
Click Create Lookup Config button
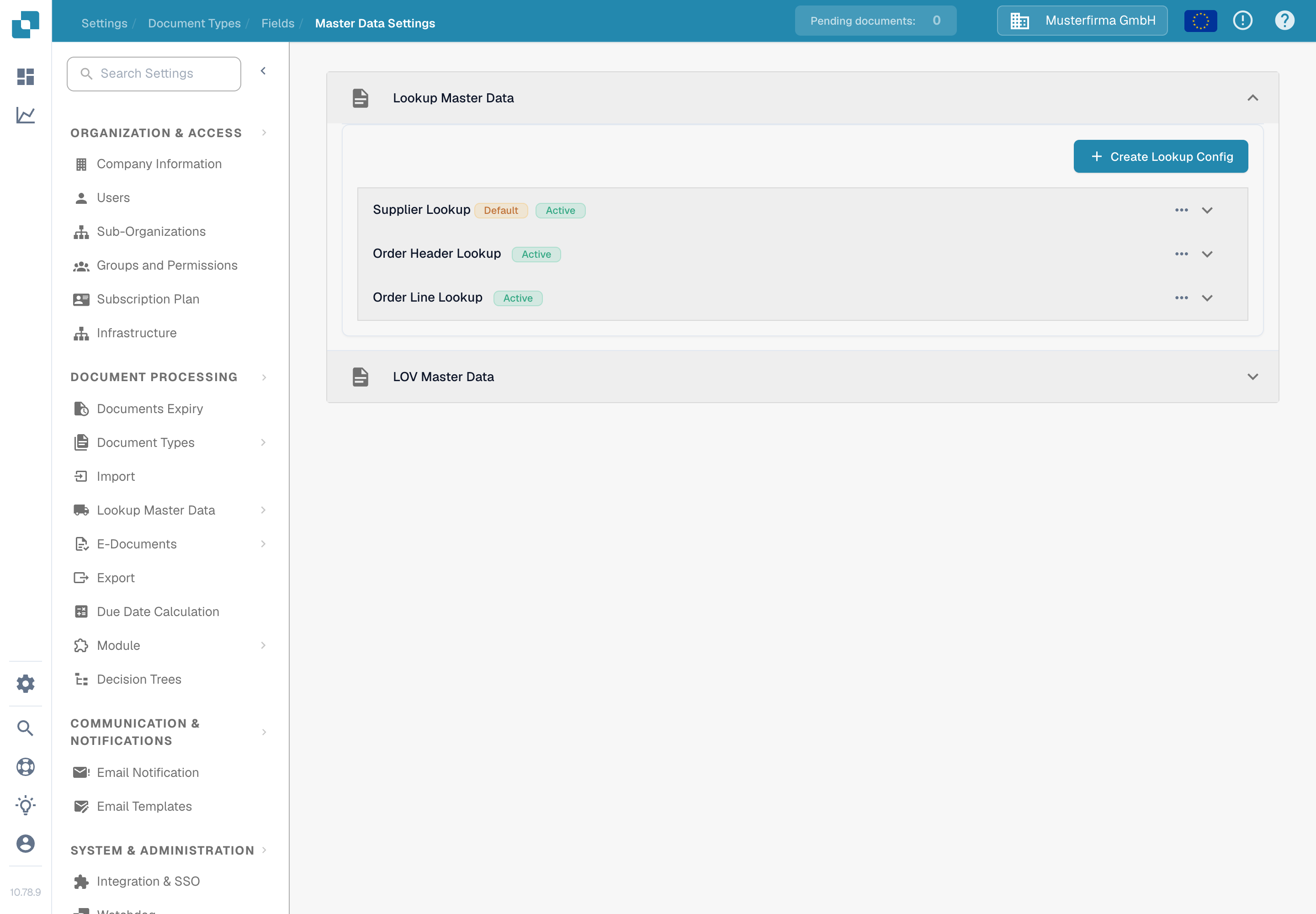click(1161, 156)
